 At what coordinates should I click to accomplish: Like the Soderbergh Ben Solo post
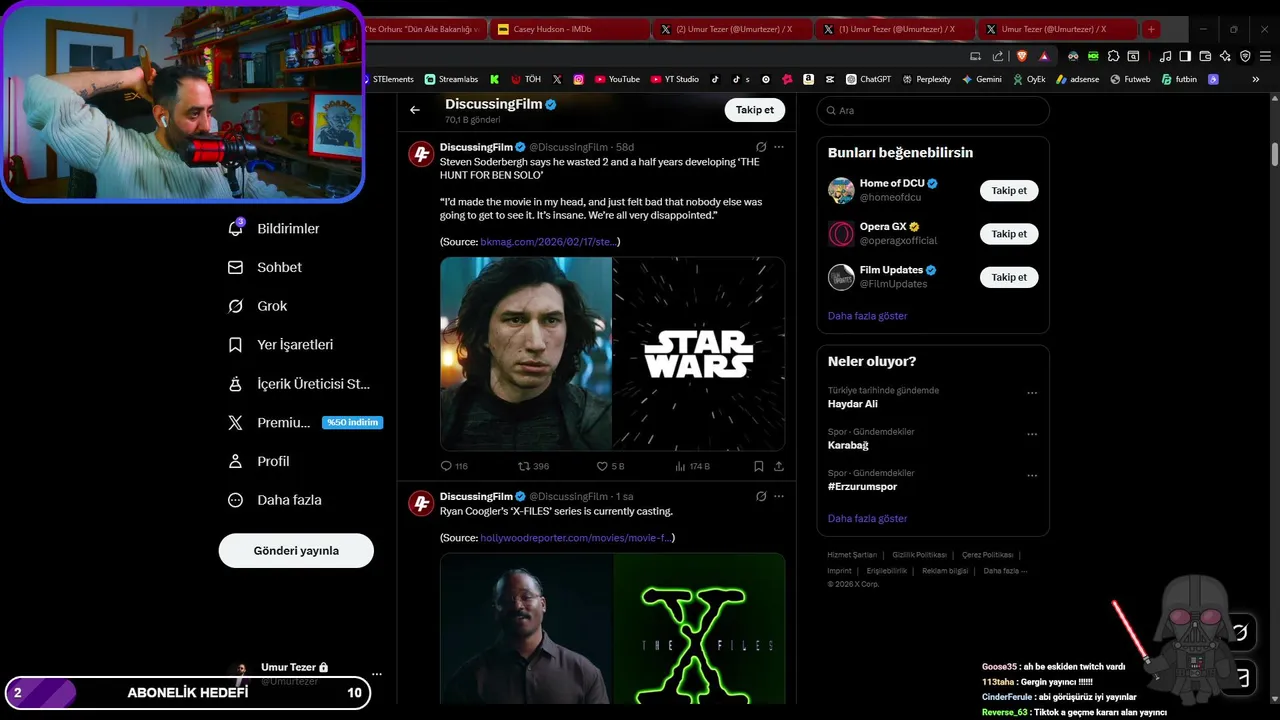click(x=611, y=466)
